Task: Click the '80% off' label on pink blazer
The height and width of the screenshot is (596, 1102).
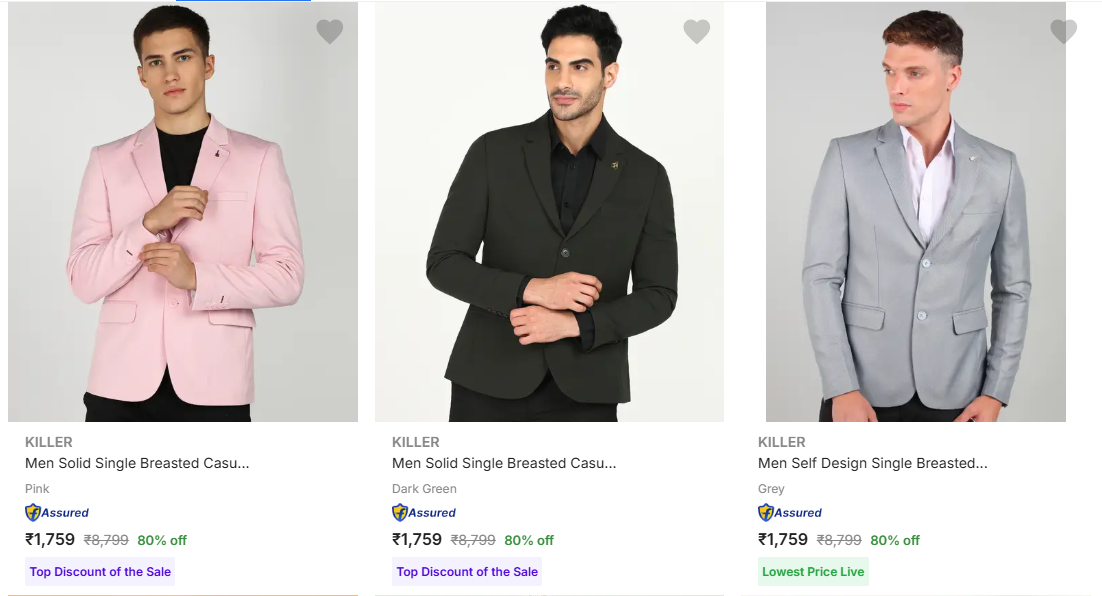Action: click(x=162, y=540)
